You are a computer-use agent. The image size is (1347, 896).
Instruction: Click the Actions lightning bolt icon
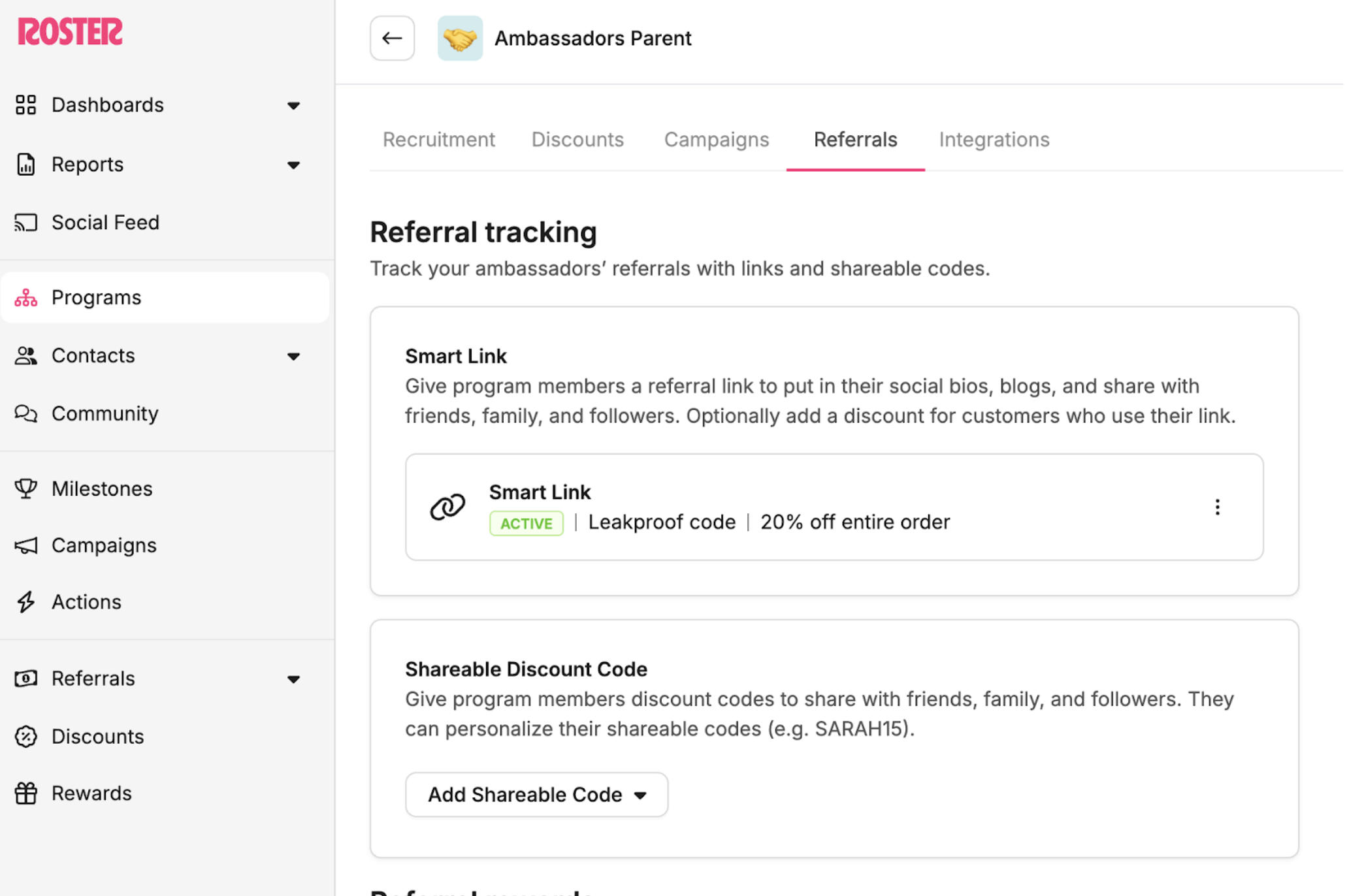click(x=26, y=602)
